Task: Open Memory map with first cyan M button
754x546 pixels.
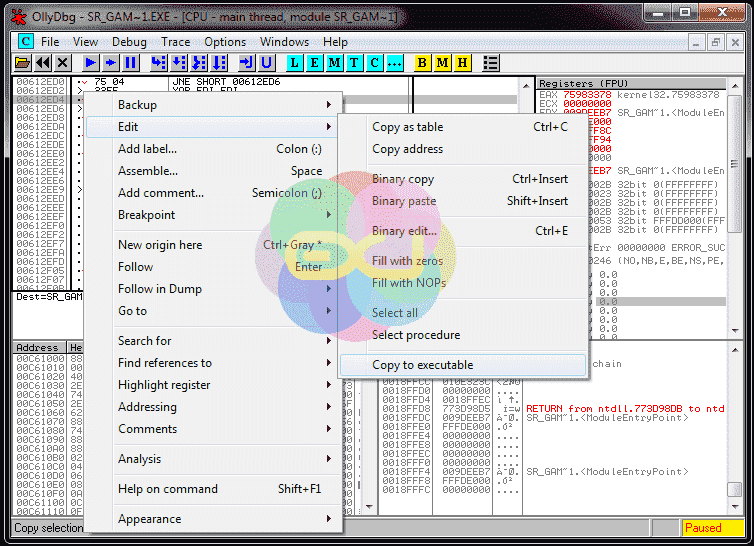Action: click(334, 63)
